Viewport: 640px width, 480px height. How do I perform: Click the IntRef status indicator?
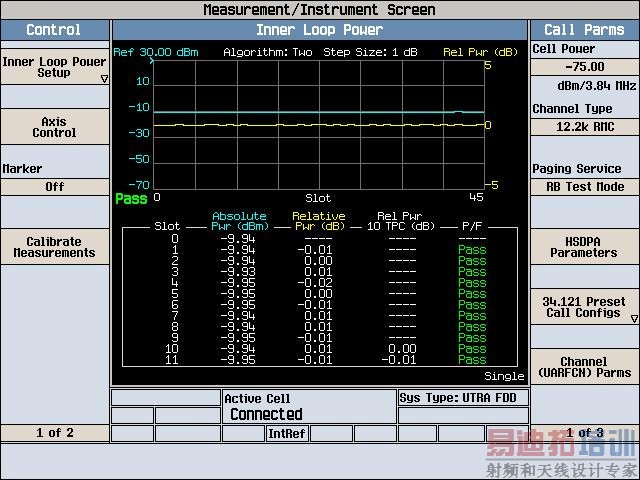[x=287, y=434]
